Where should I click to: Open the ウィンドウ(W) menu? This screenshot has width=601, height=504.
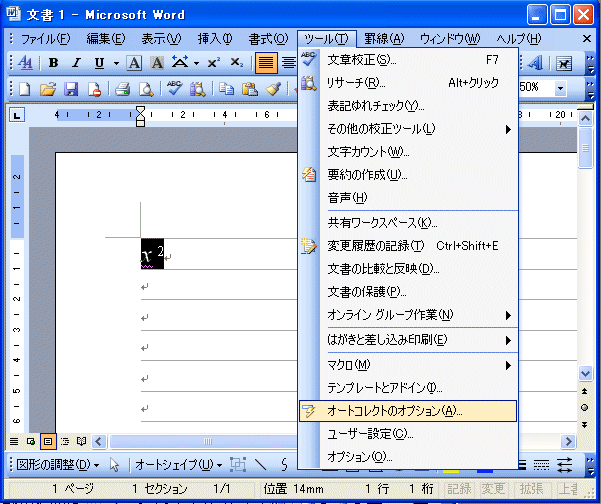pyautogui.click(x=450, y=39)
